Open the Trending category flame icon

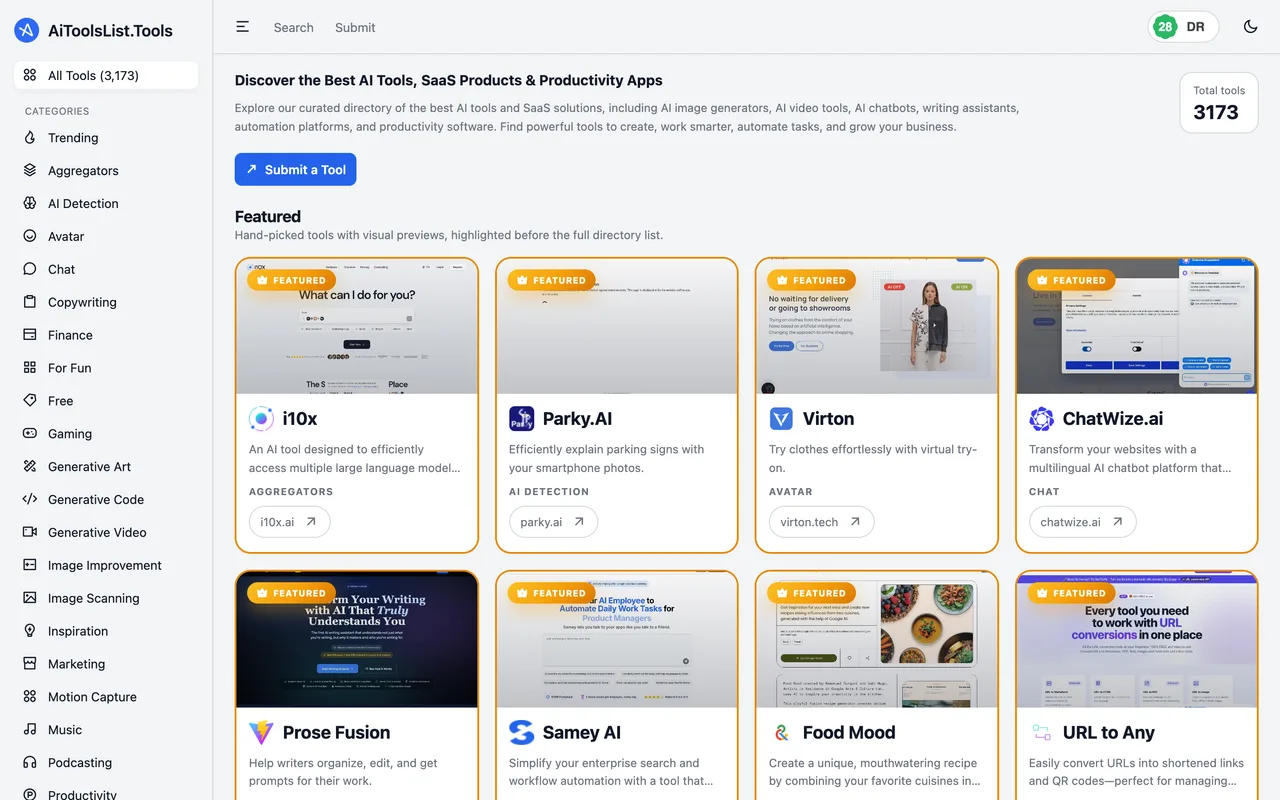tap(30, 137)
